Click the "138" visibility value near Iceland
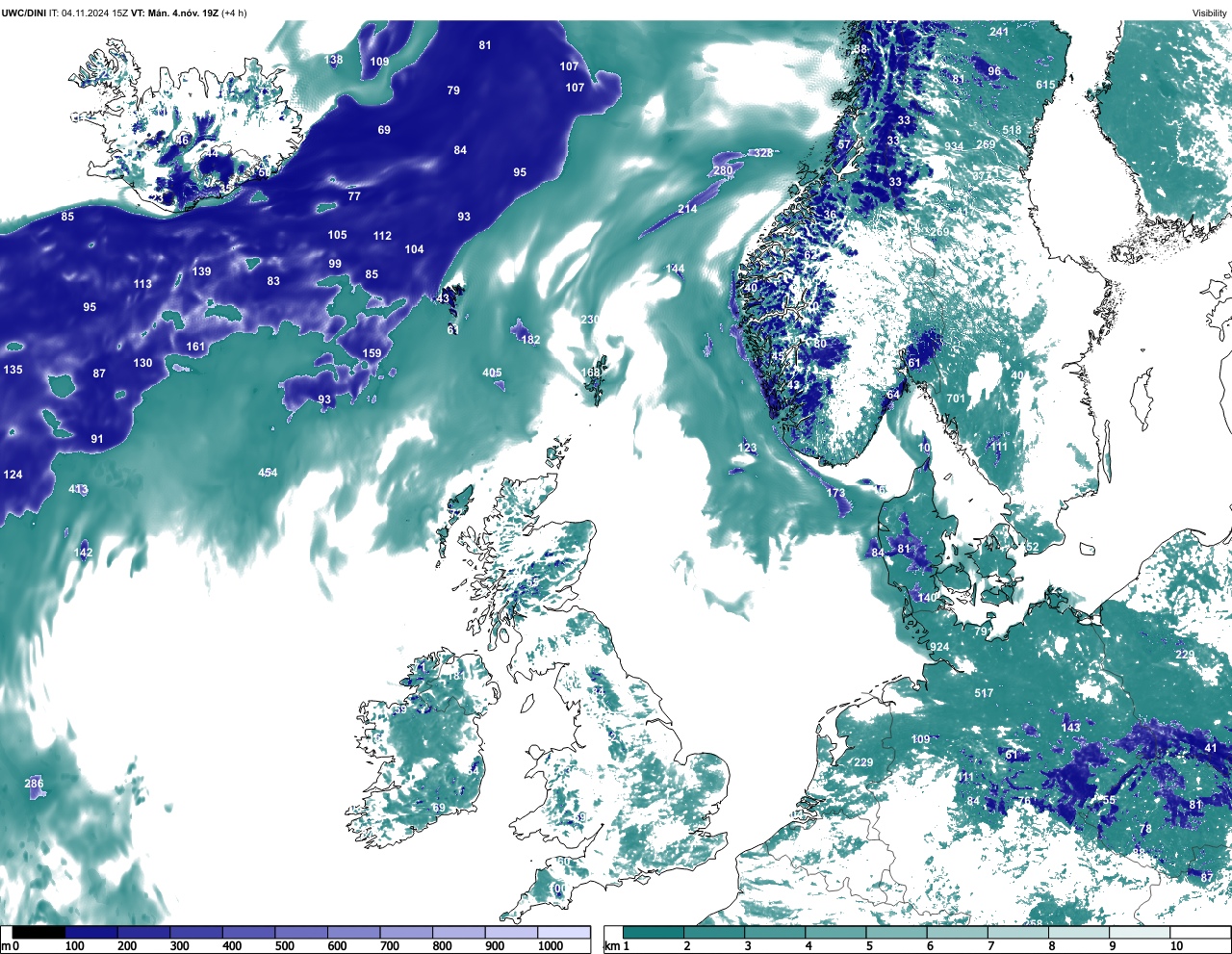 click(x=334, y=60)
